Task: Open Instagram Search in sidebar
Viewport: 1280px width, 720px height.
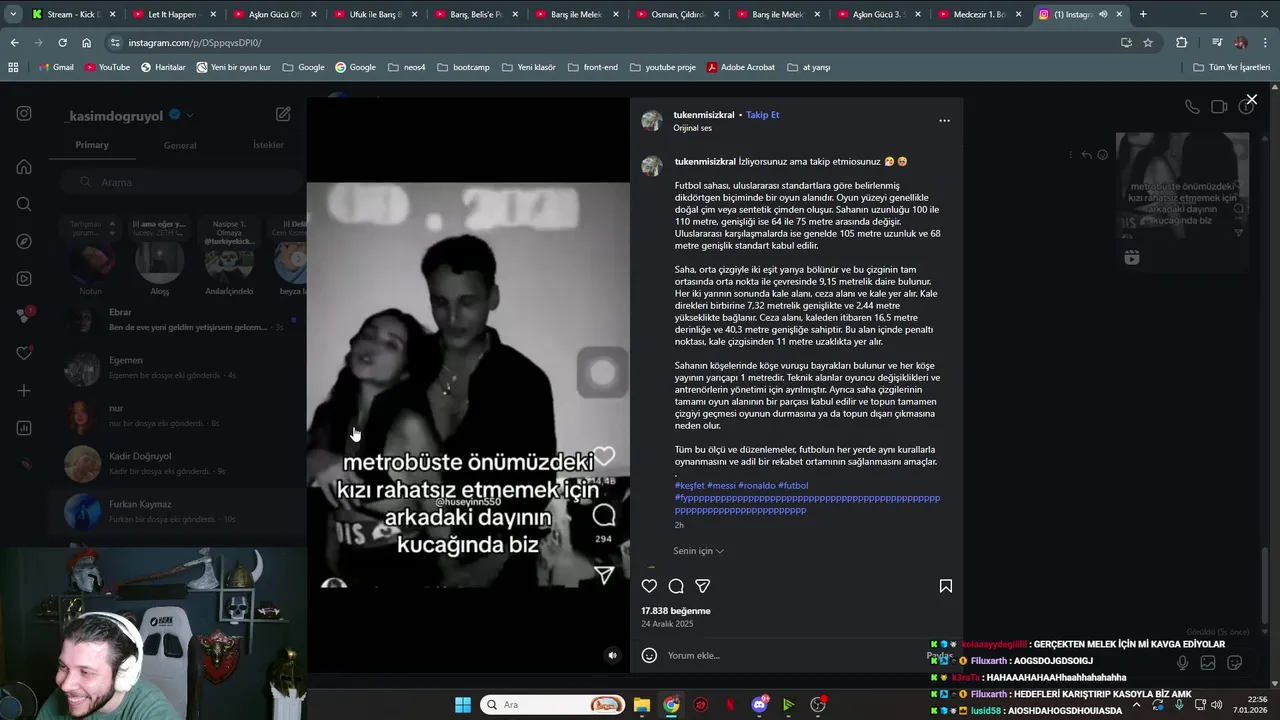Action: click(24, 204)
